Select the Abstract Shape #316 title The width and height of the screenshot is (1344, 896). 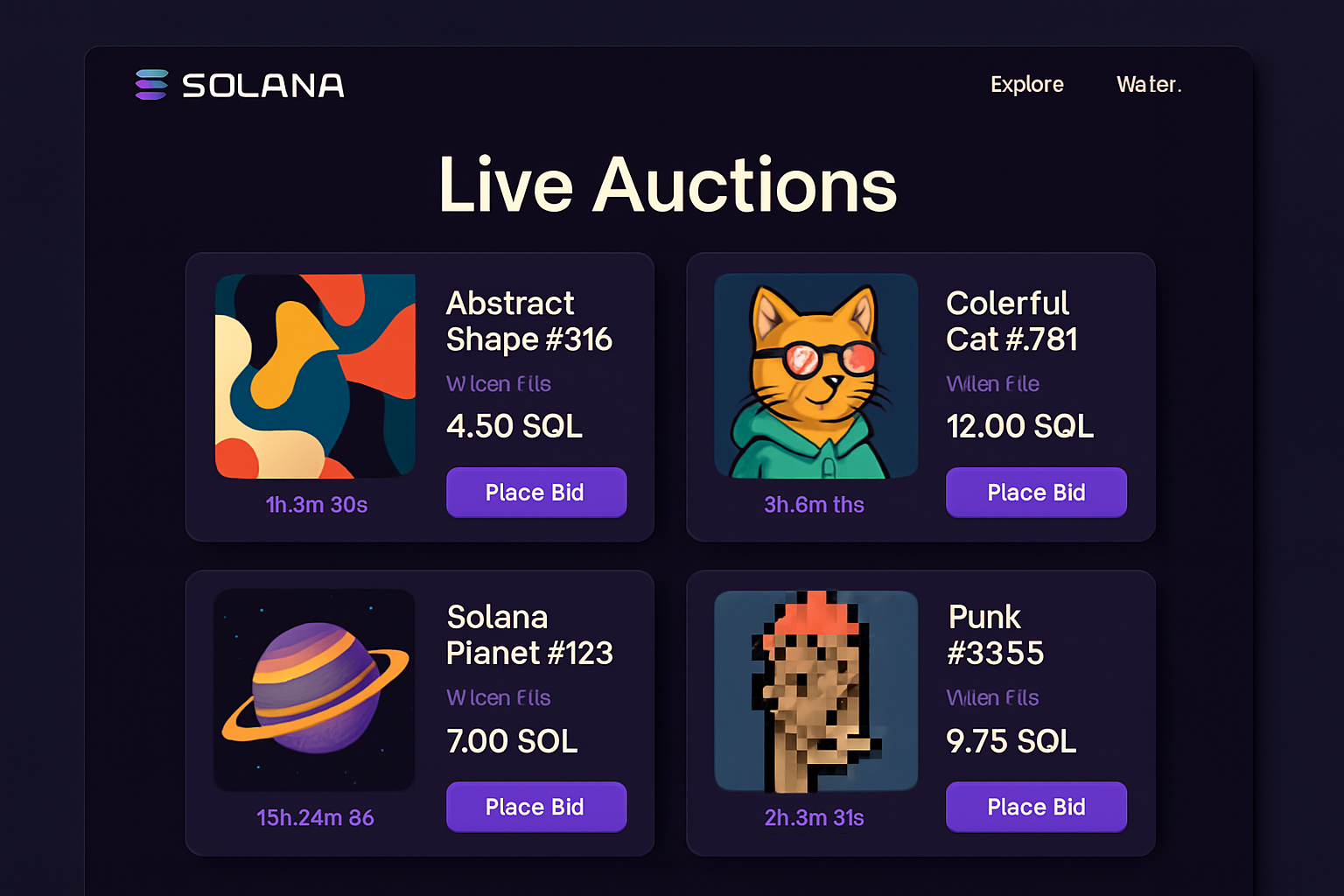coord(528,320)
